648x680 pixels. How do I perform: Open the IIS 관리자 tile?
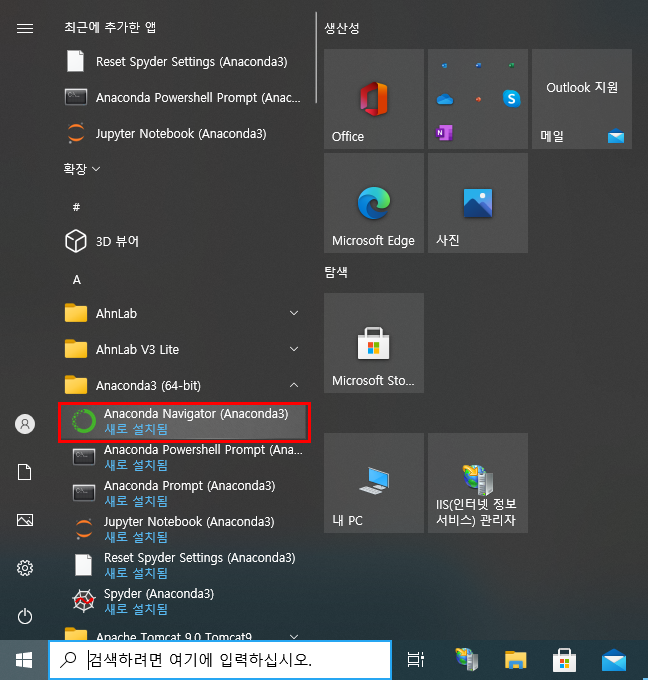(478, 483)
